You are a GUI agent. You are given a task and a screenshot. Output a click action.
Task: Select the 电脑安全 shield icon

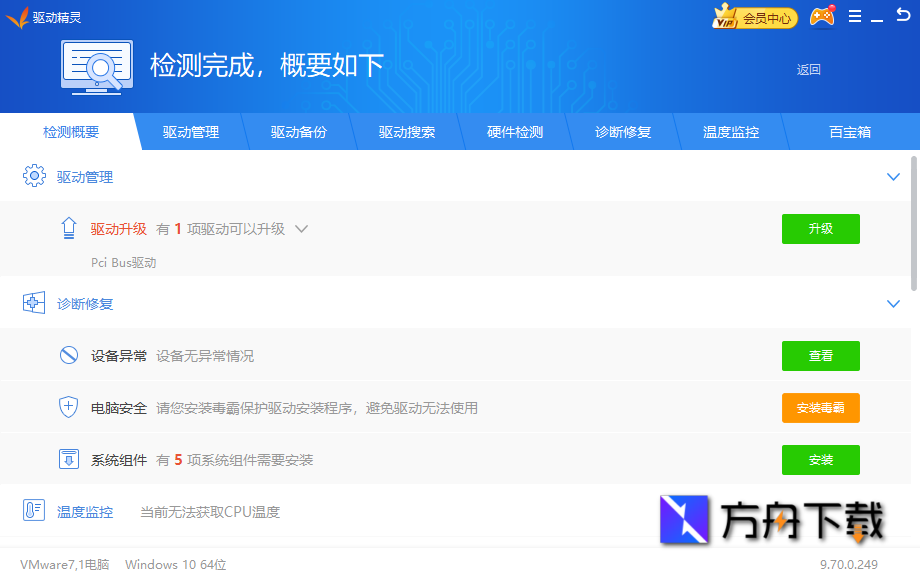point(68,407)
